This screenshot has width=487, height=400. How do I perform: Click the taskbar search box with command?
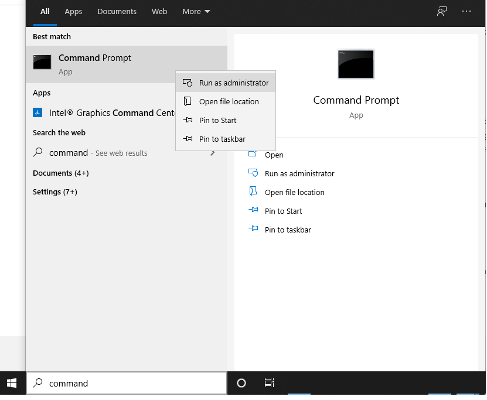pyautogui.click(x=126, y=383)
